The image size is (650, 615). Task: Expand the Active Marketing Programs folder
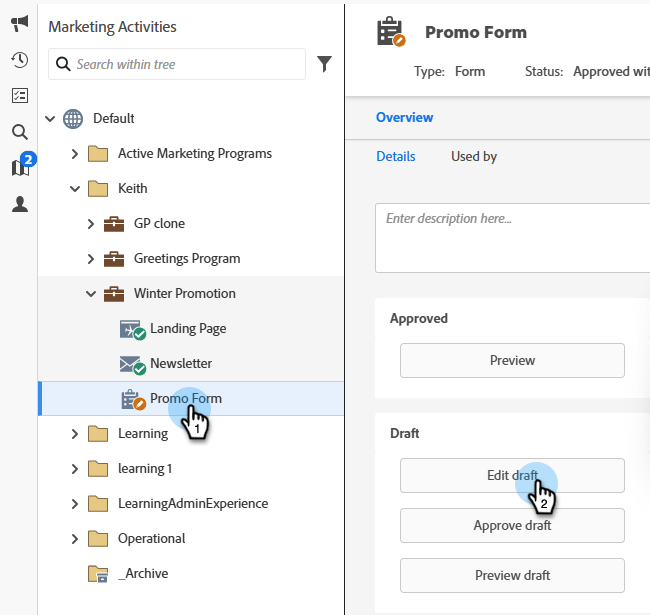click(75, 154)
